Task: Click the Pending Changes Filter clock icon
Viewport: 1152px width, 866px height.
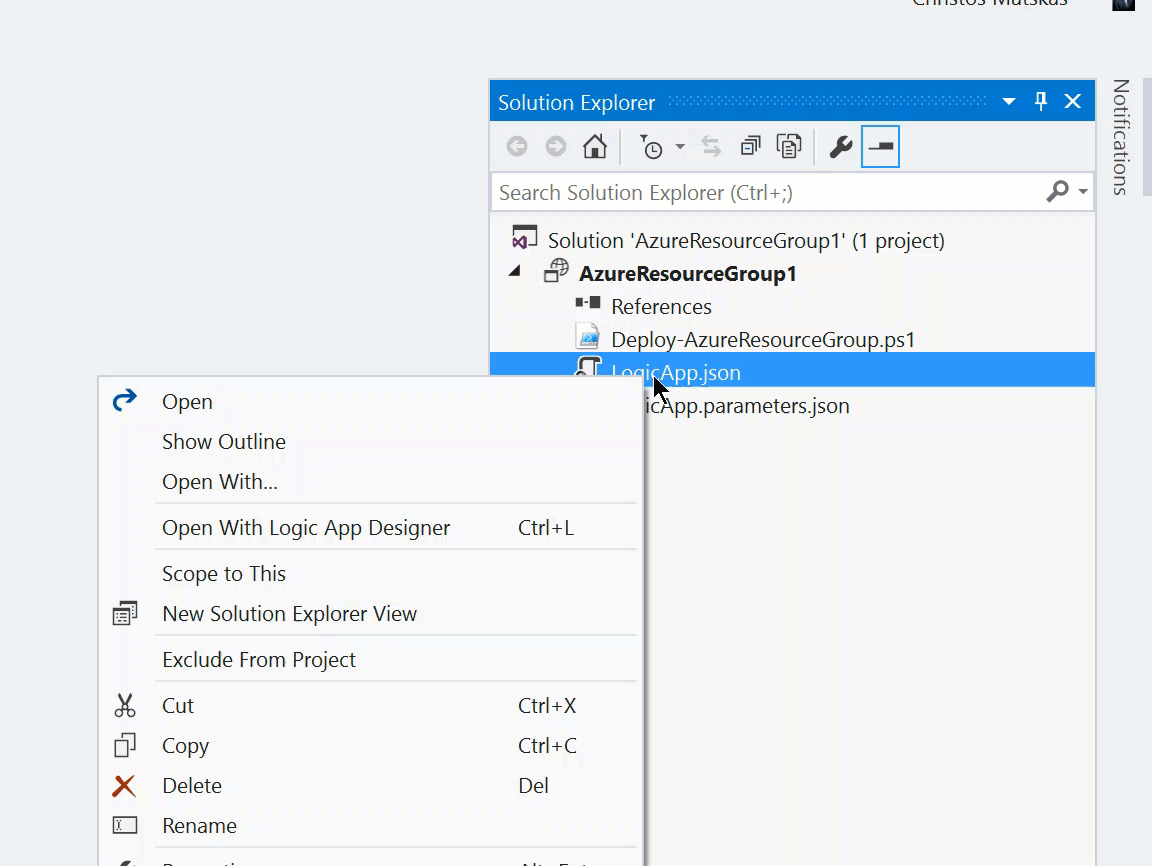Action: point(651,147)
